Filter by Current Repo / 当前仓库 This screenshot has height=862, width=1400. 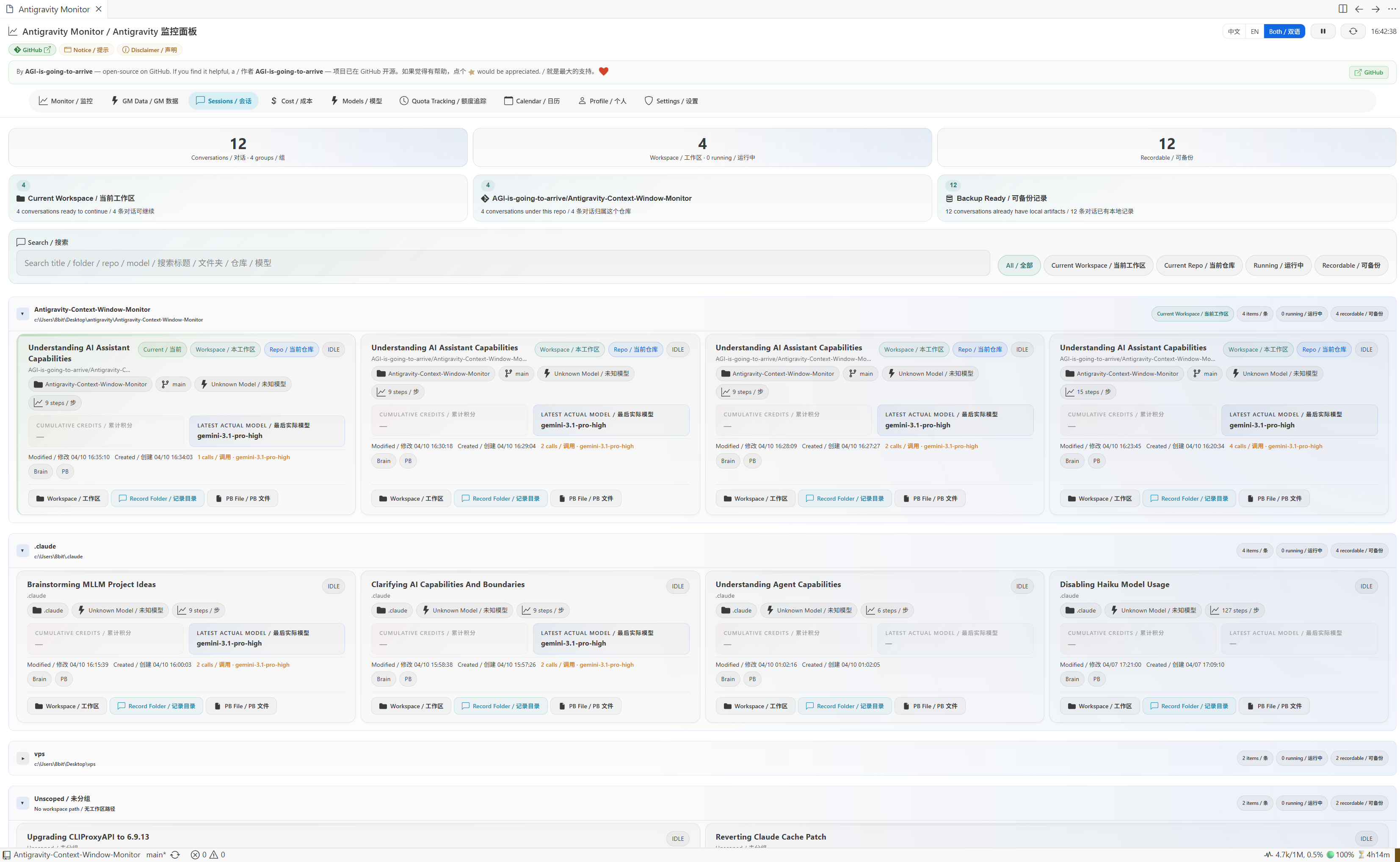1199,265
